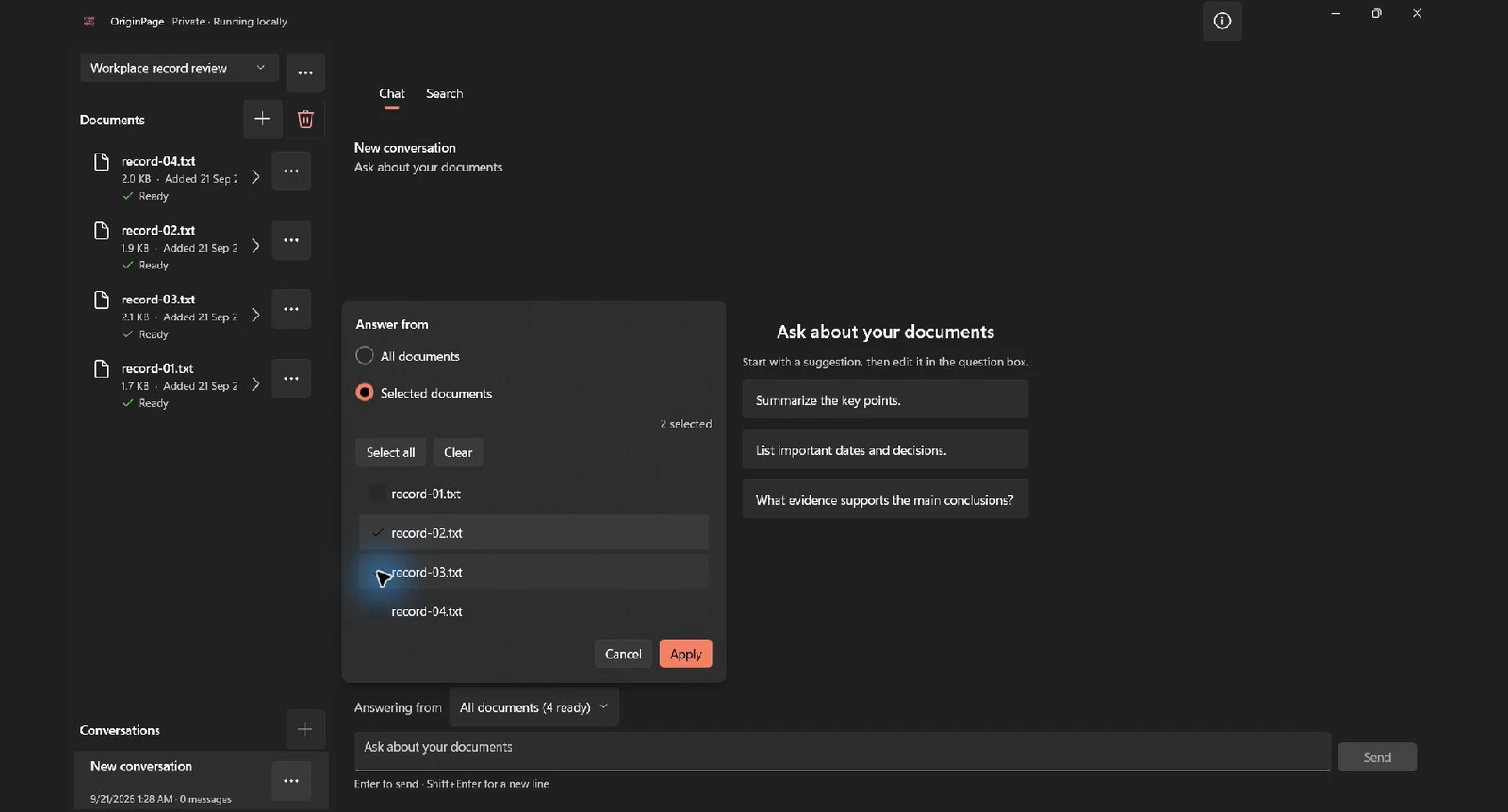Switch to the Chat tab
Image resolution: width=1508 pixels, height=812 pixels.
[392, 94]
